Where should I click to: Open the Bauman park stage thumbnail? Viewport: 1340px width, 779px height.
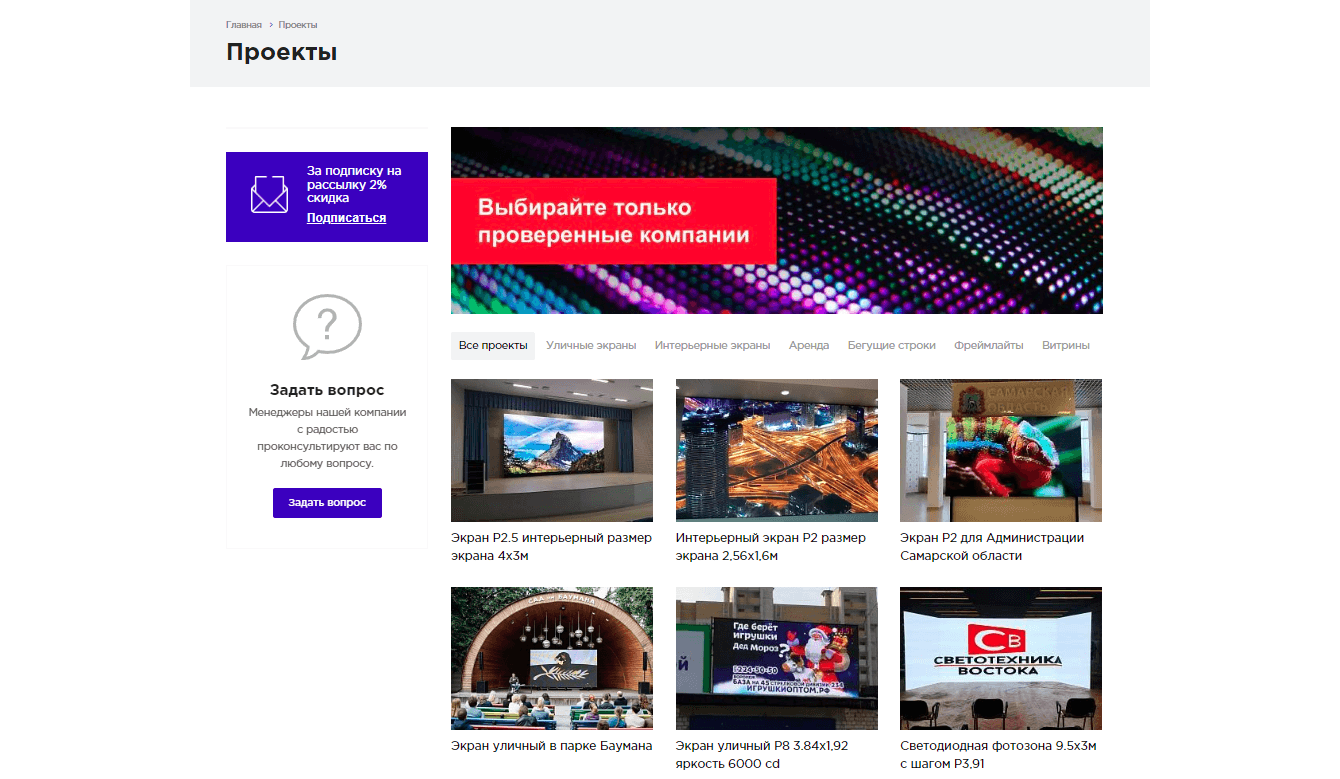[x=551, y=658]
